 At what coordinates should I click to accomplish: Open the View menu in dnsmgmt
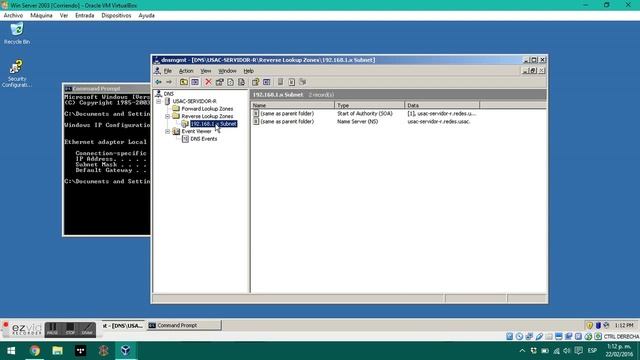(206, 71)
